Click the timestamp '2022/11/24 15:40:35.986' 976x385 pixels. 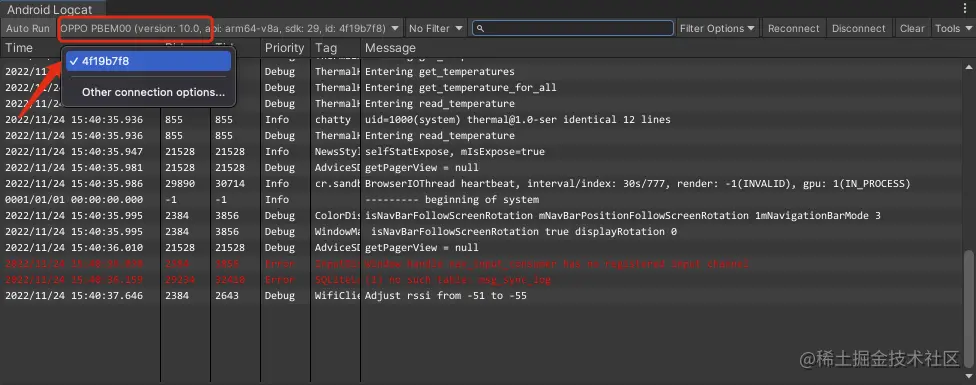click(73, 183)
